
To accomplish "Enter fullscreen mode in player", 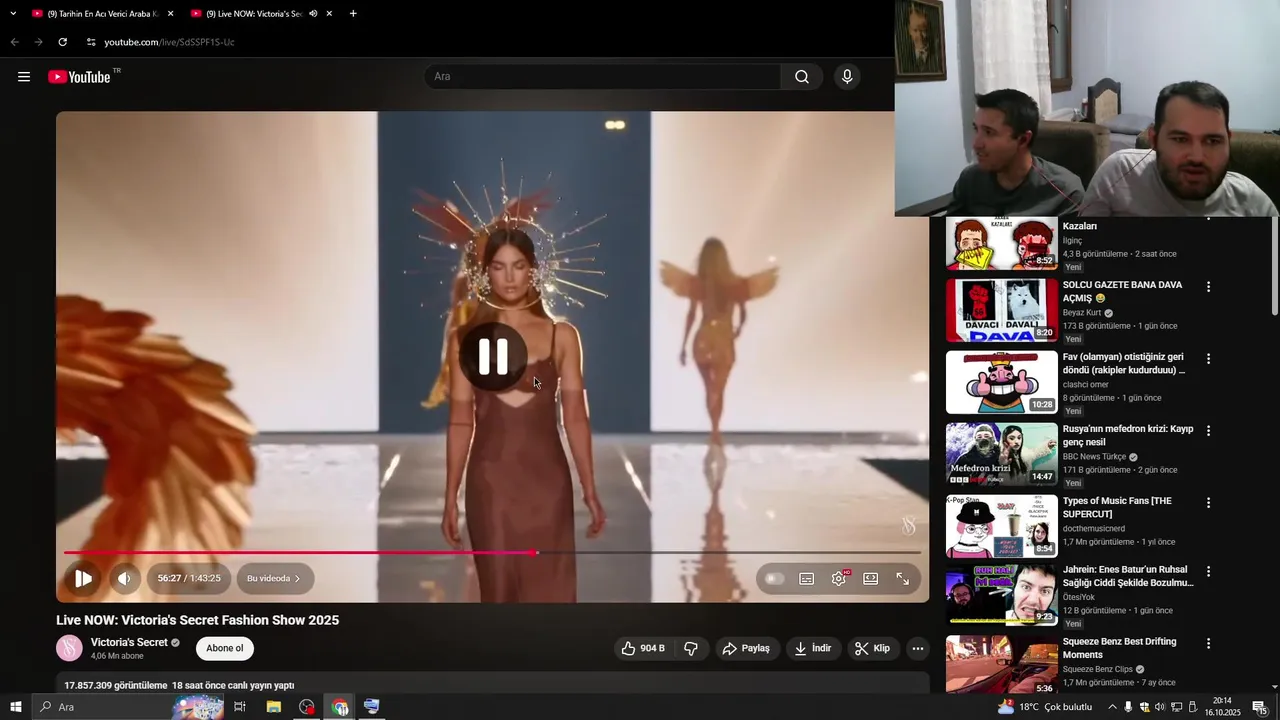I will pos(903,578).
